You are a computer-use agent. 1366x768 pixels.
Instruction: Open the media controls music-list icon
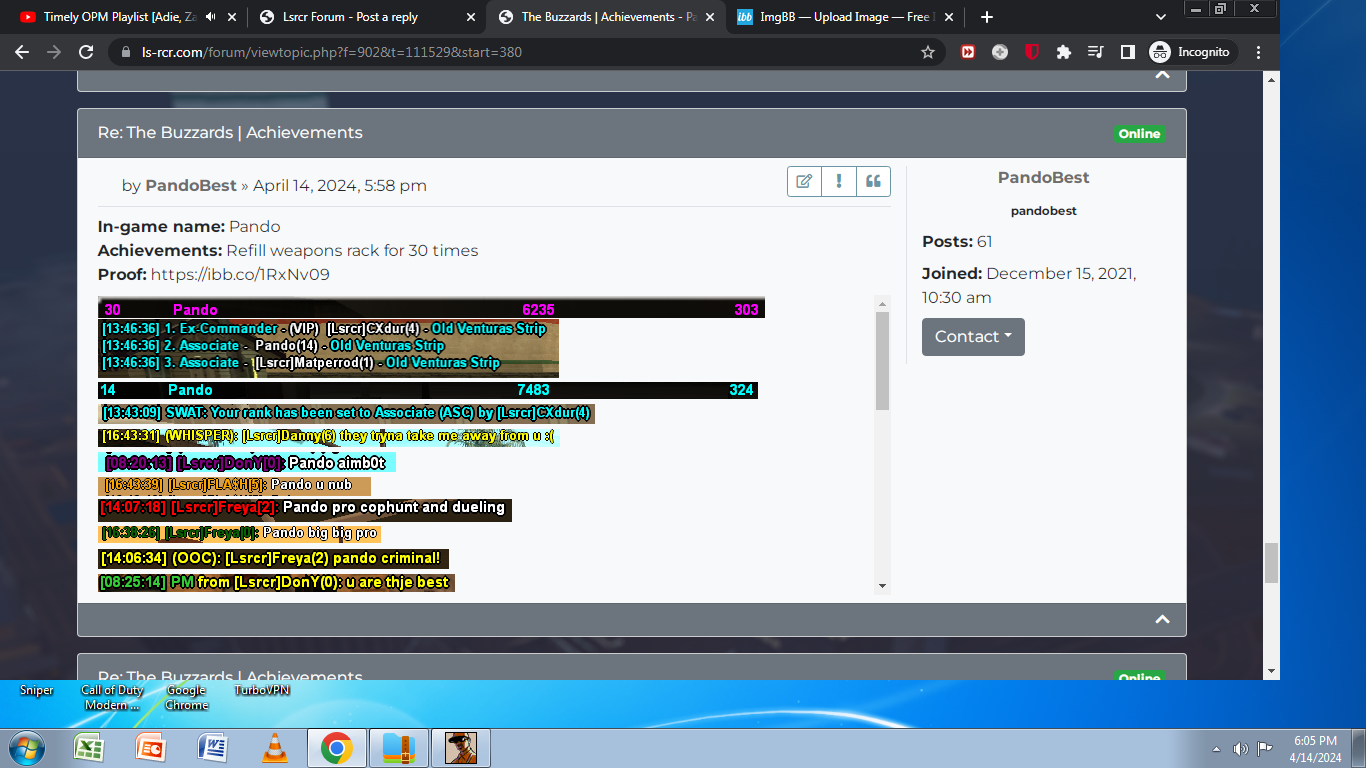pos(1096,52)
